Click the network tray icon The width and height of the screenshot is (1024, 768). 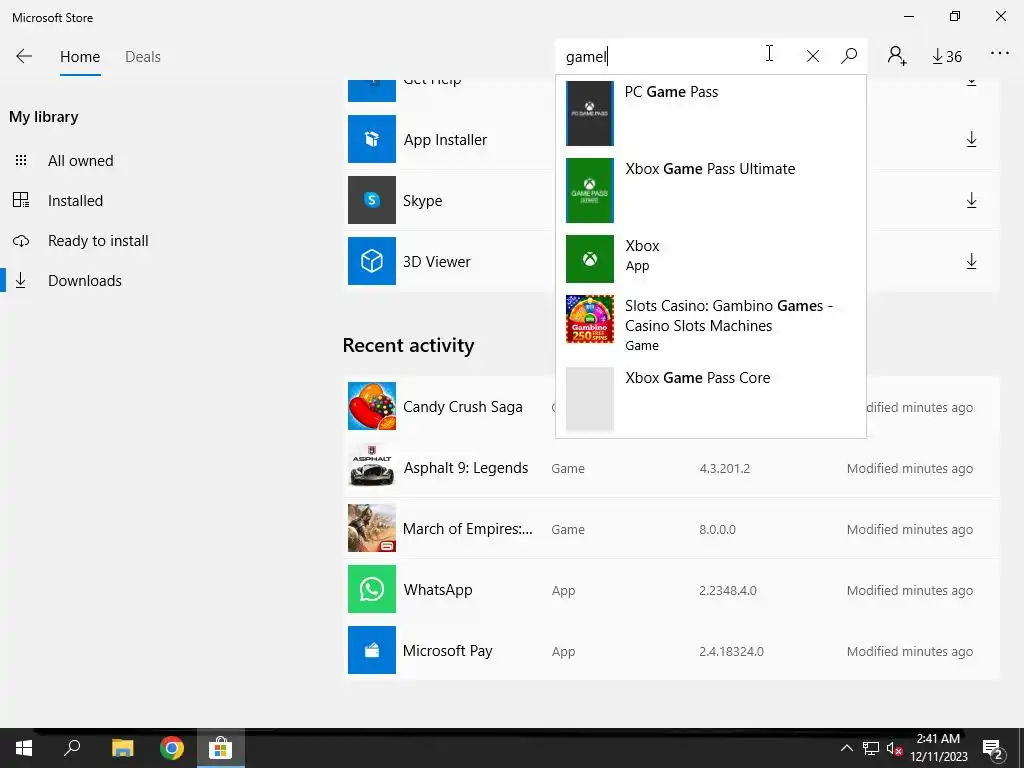pyautogui.click(x=871, y=748)
